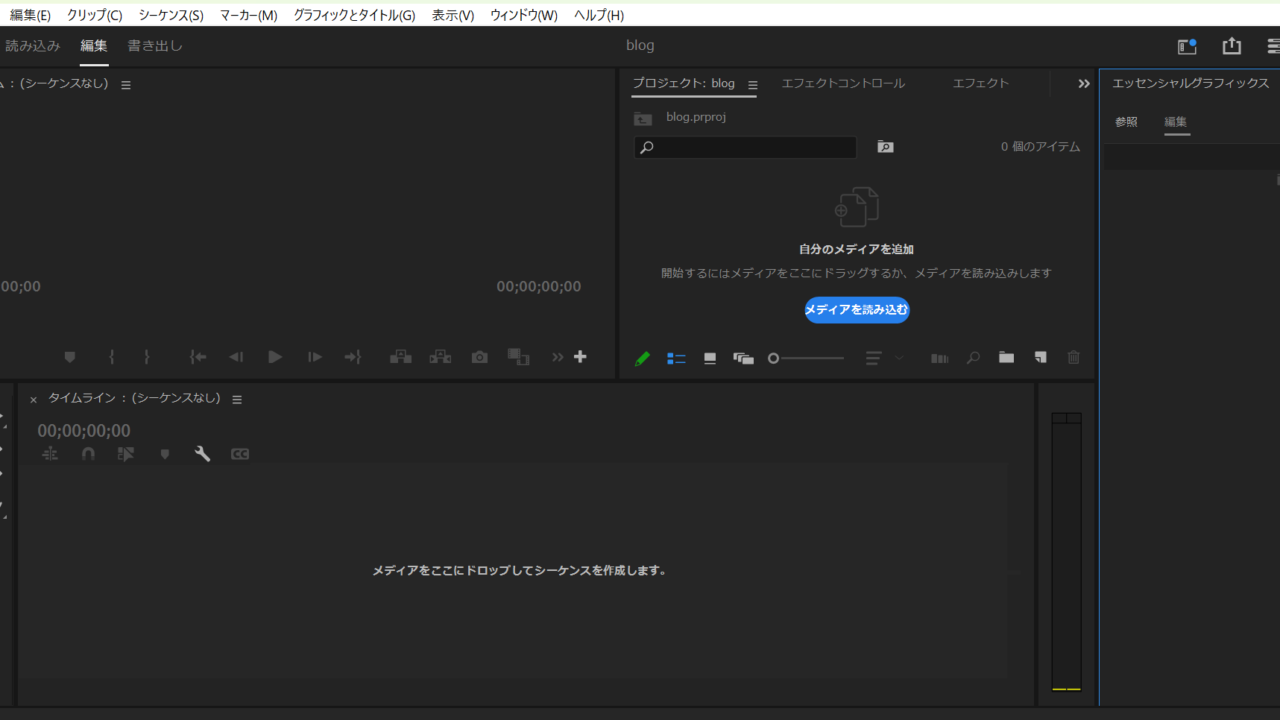Screen dimensions: 1280x720
Task: Open the View (V) menu
Action: tap(453, 15)
